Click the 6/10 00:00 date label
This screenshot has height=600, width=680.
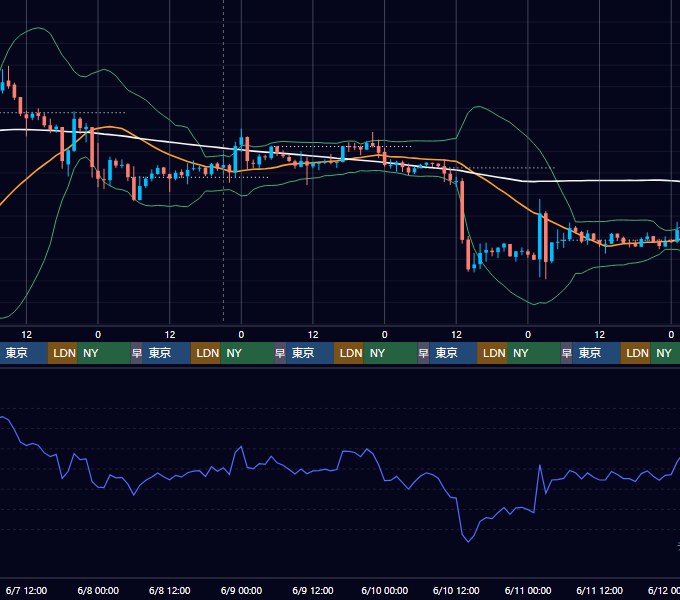tap(385, 590)
